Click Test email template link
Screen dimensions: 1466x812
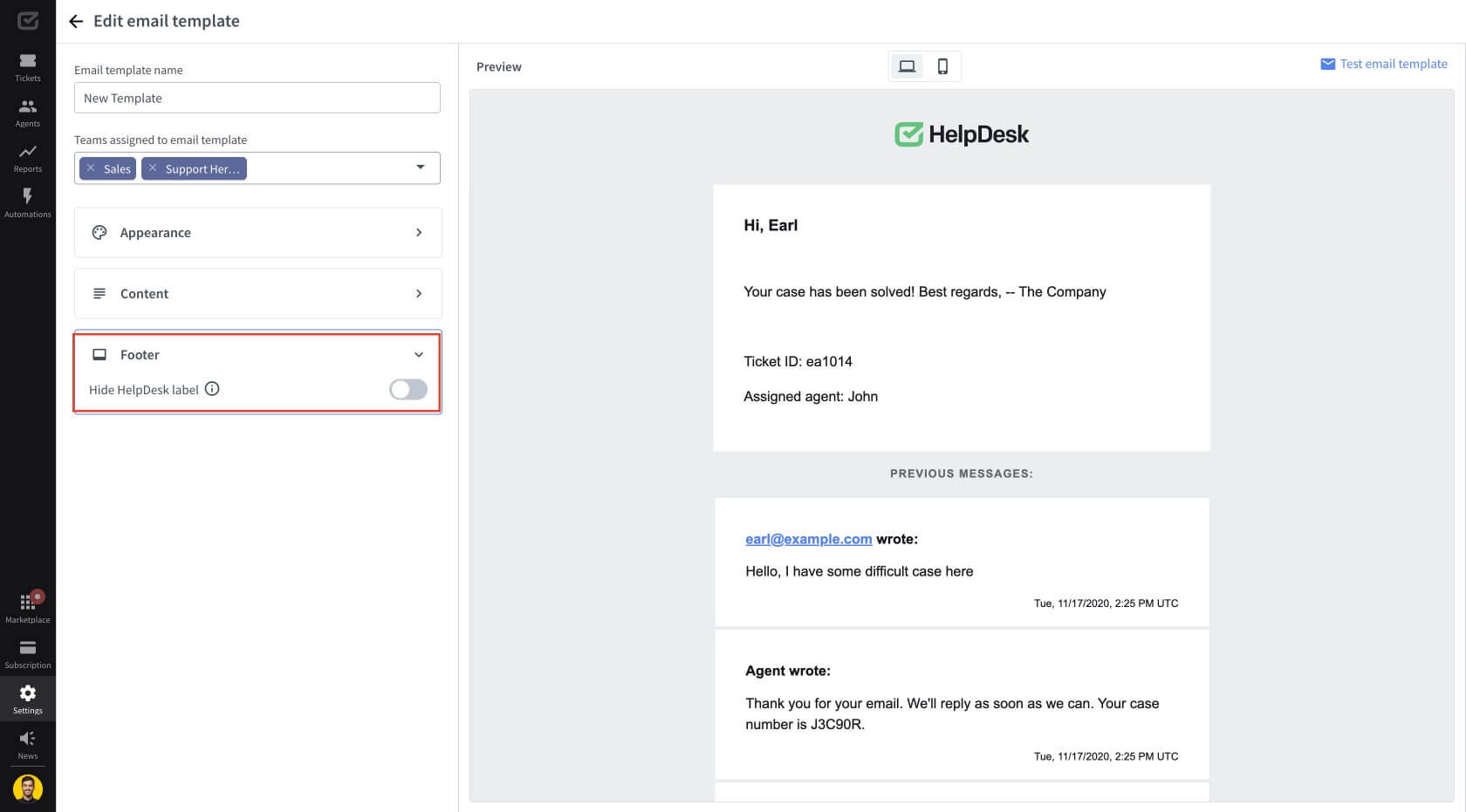pyautogui.click(x=1394, y=64)
